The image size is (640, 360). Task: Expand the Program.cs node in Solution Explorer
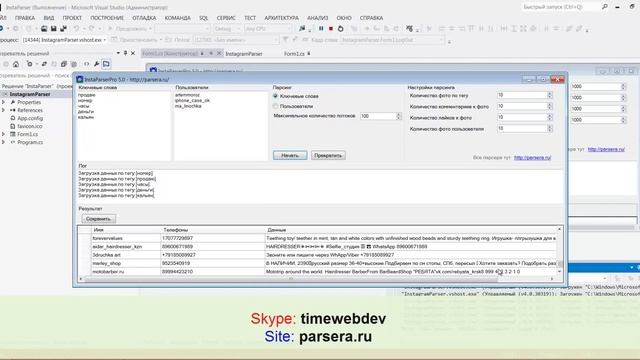4,142
